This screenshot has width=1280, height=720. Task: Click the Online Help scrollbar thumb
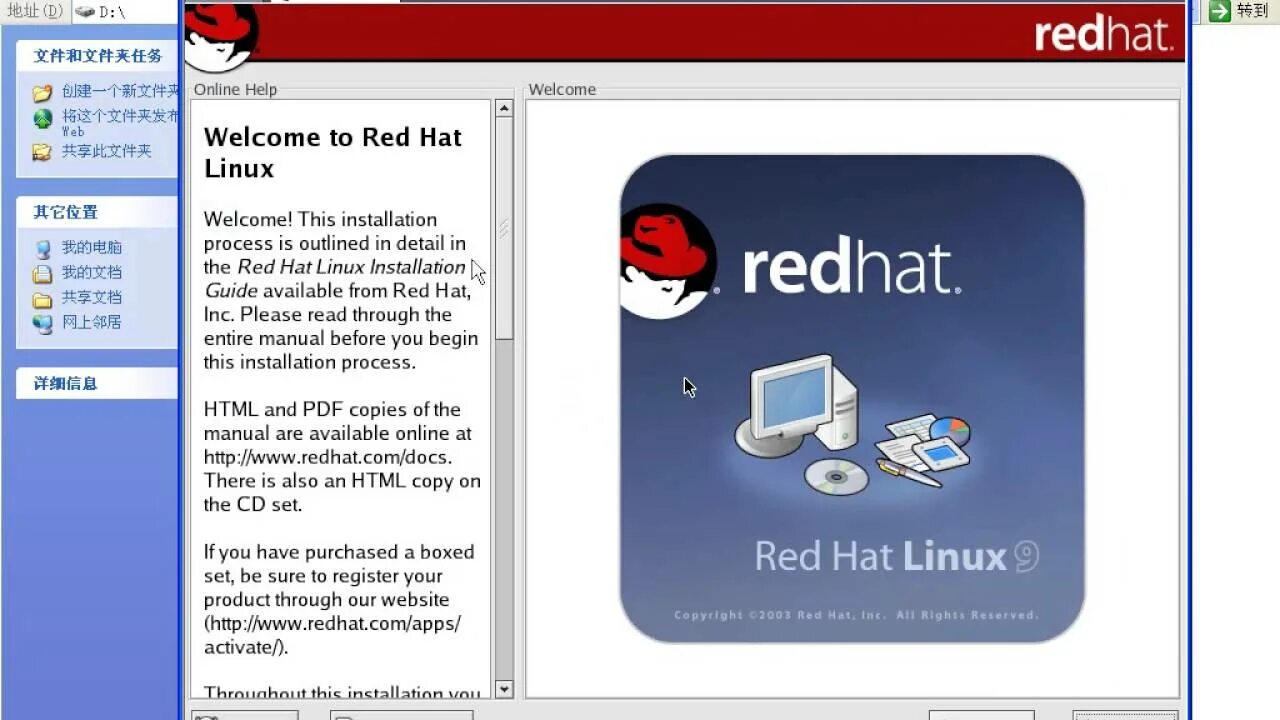click(504, 229)
